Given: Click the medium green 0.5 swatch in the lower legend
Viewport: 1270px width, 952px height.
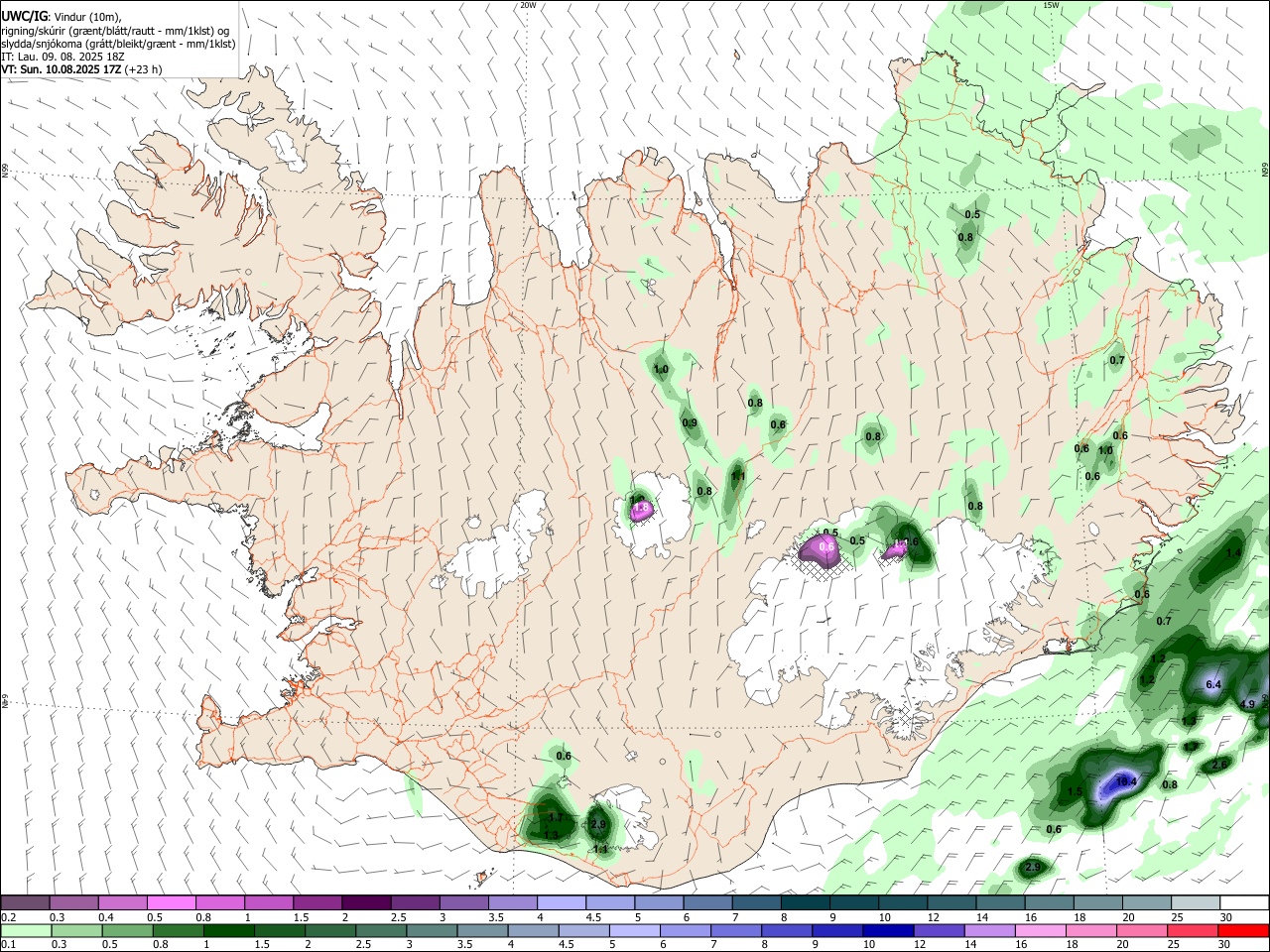Looking at the screenshot, I should coord(127,930).
